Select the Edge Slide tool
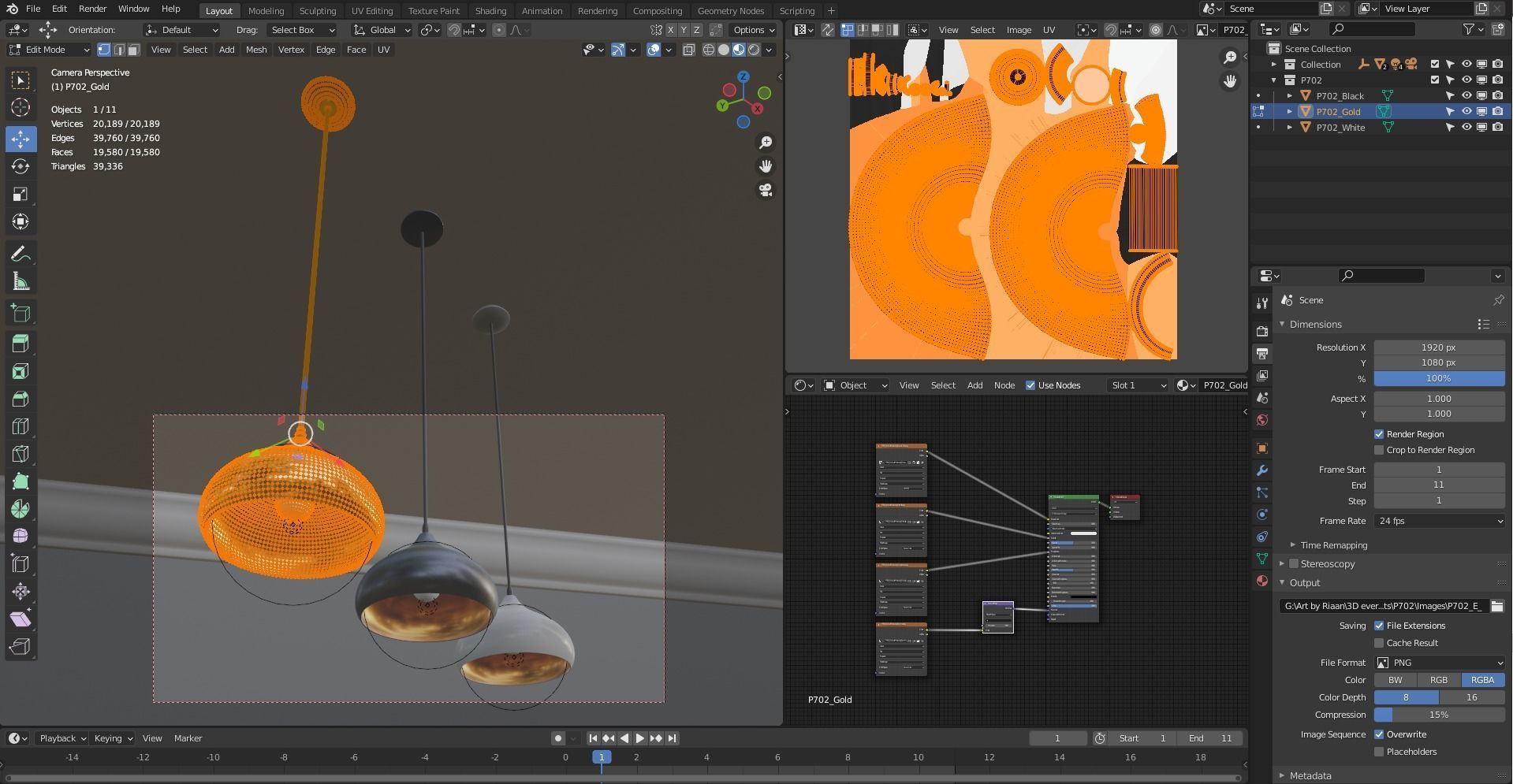This screenshot has height=784, width=1513. point(20,564)
